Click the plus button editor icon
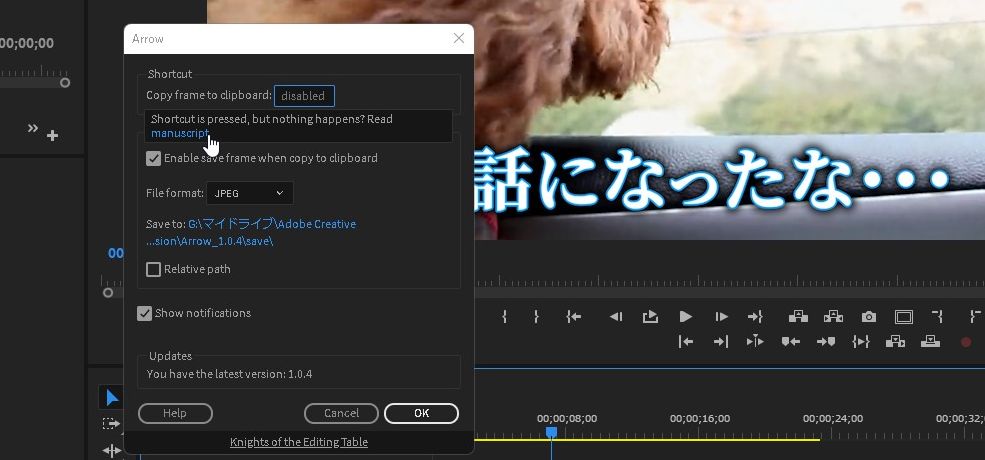 click(x=52, y=136)
